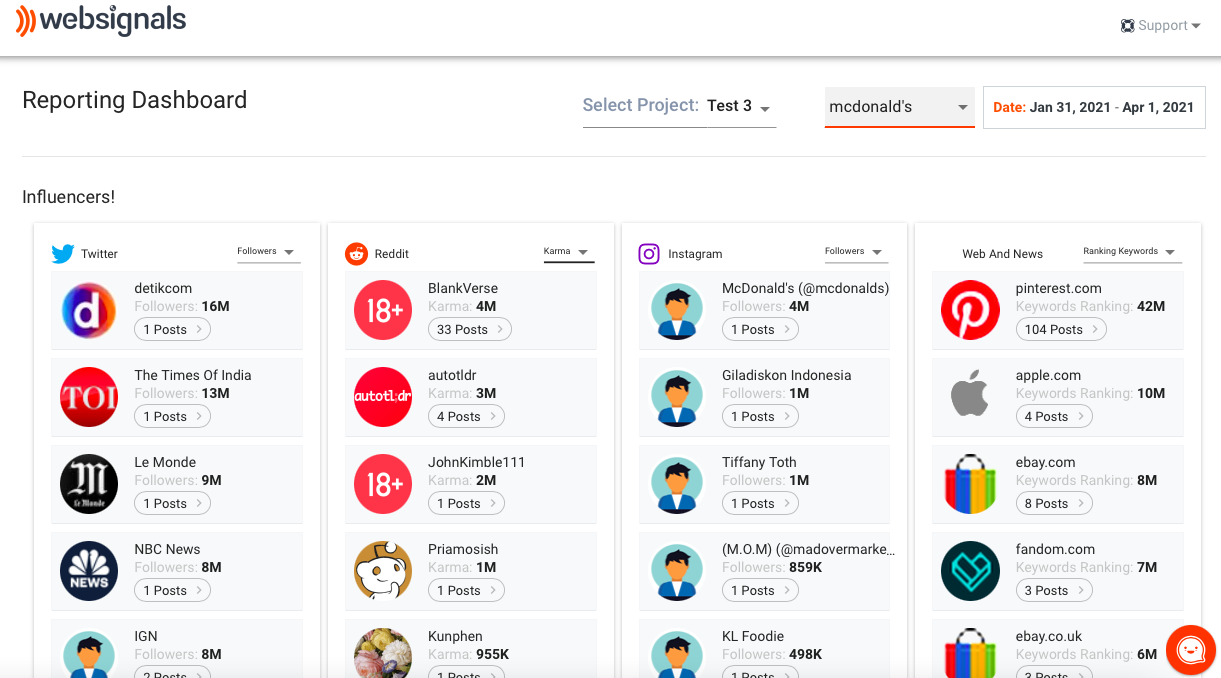Click the Instagram logo icon
This screenshot has width=1221, height=678.
[649, 254]
